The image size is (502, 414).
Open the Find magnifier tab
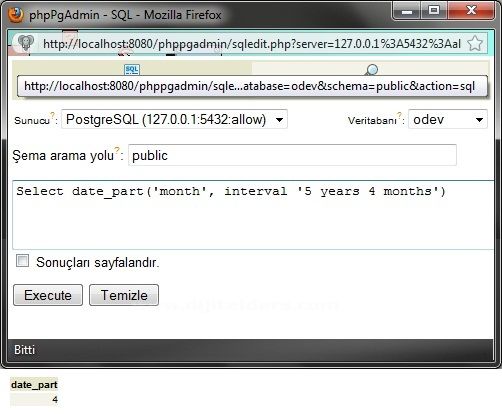point(371,70)
